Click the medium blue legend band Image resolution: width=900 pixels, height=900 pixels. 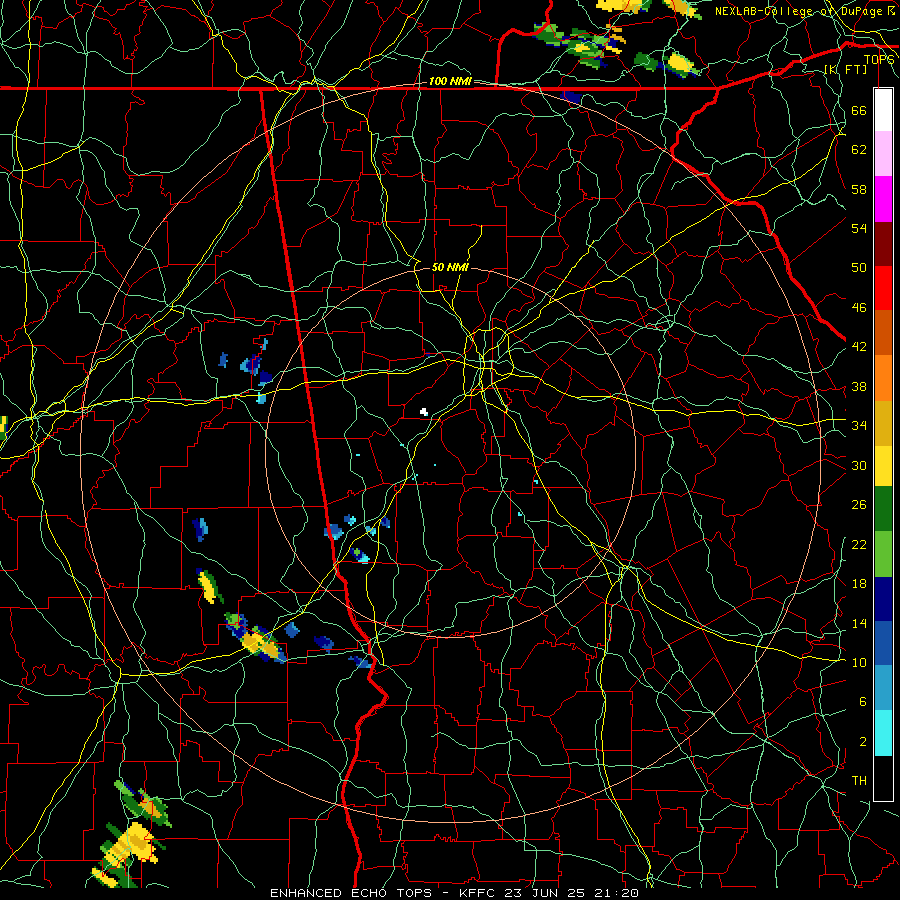click(x=883, y=643)
